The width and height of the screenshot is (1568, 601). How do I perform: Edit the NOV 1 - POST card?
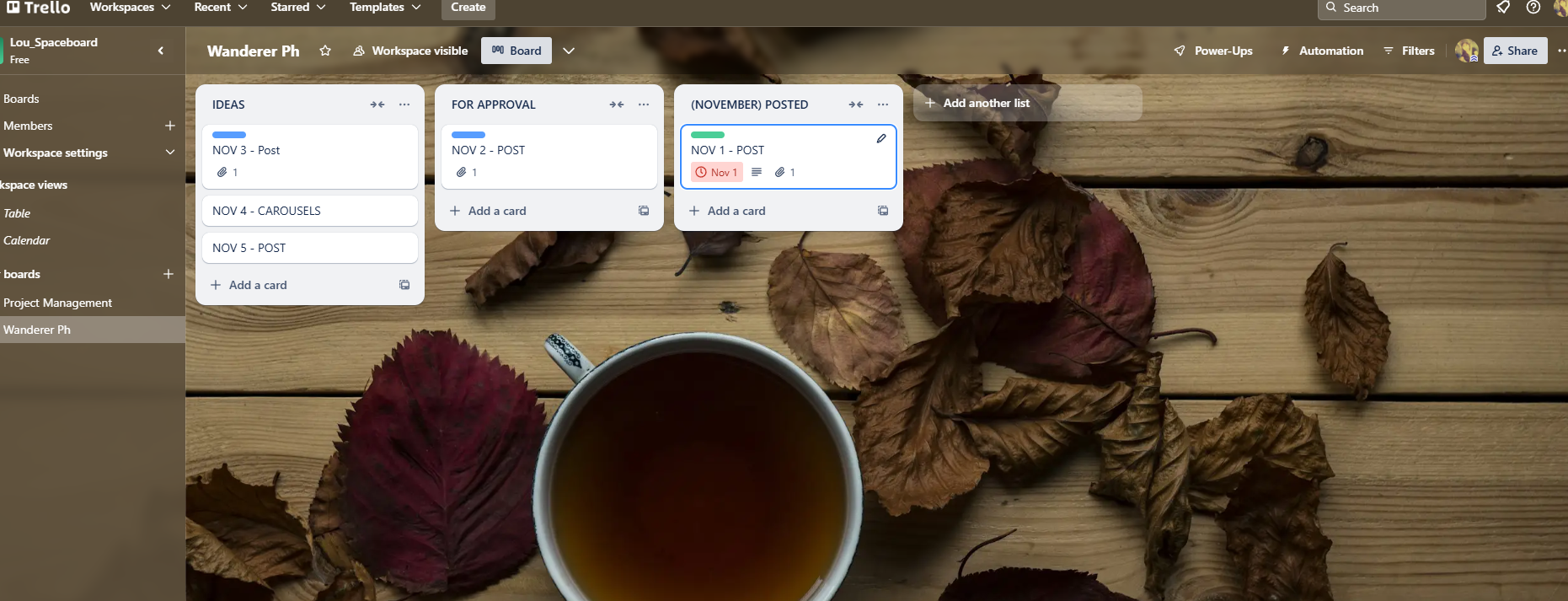coord(881,138)
